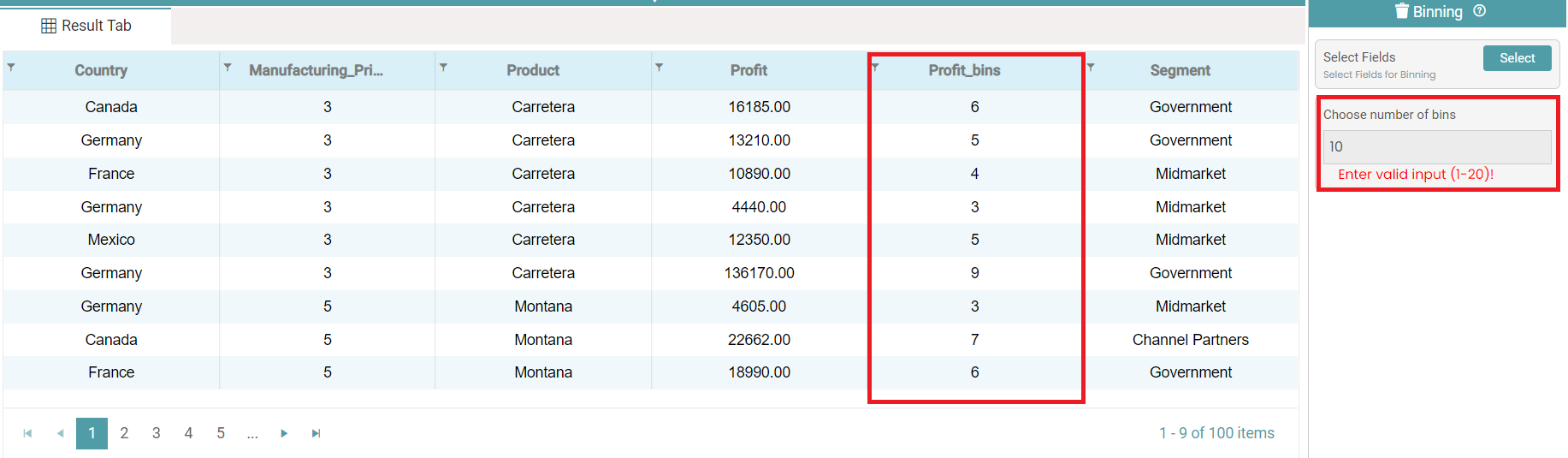This screenshot has width=1568, height=458.
Task: Sort by the Country column header
Action: (x=101, y=70)
